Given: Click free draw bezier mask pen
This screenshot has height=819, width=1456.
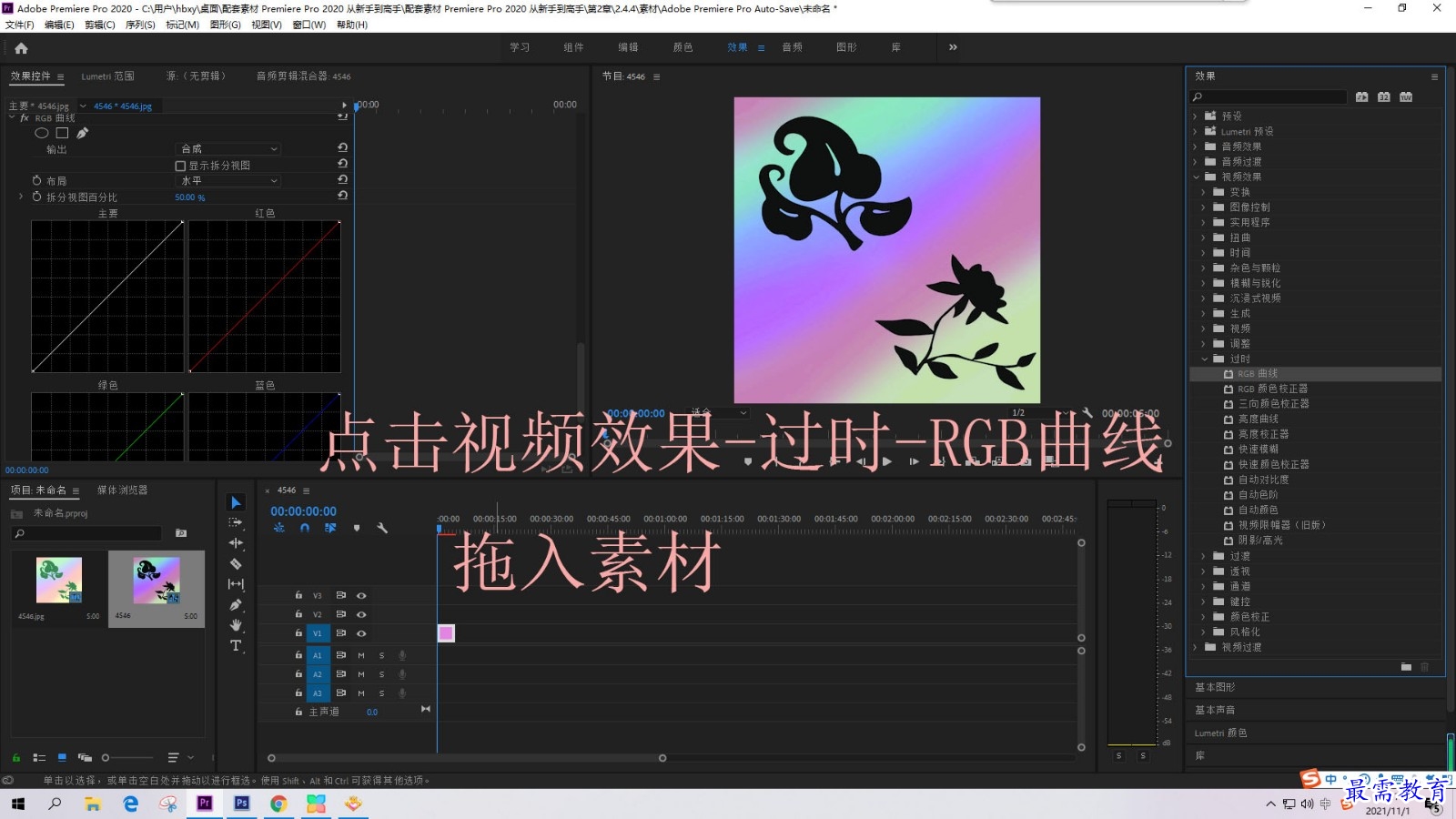Looking at the screenshot, I should [82, 133].
